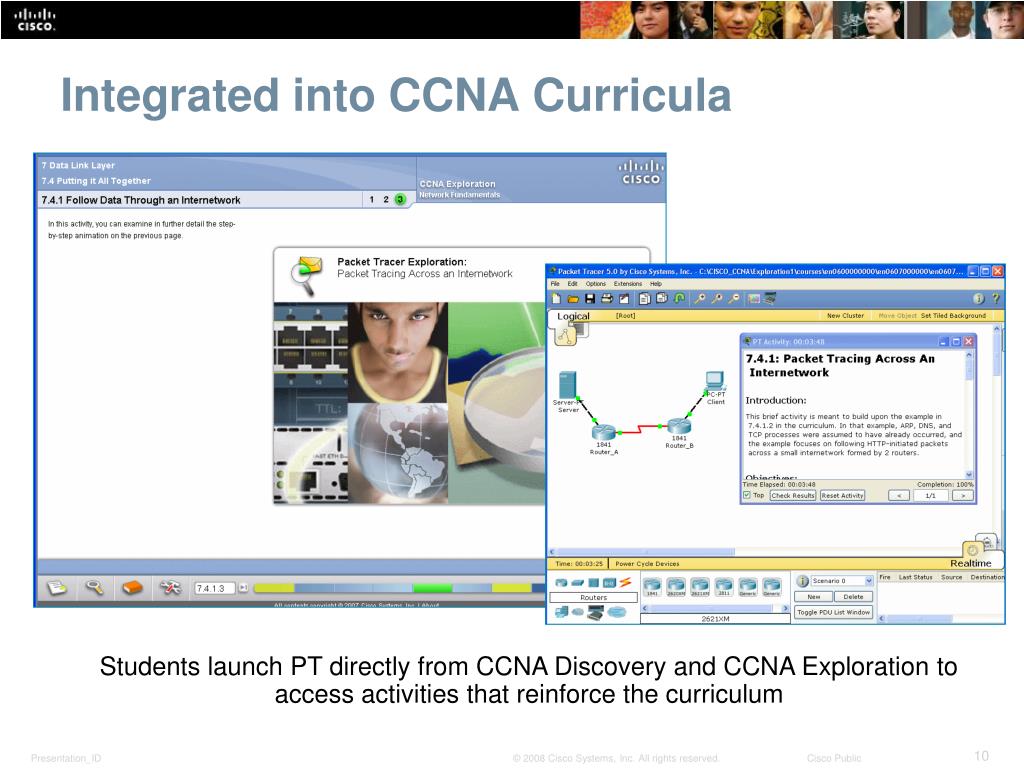Click the Check Results button
1024x768 pixels.
point(793,496)
